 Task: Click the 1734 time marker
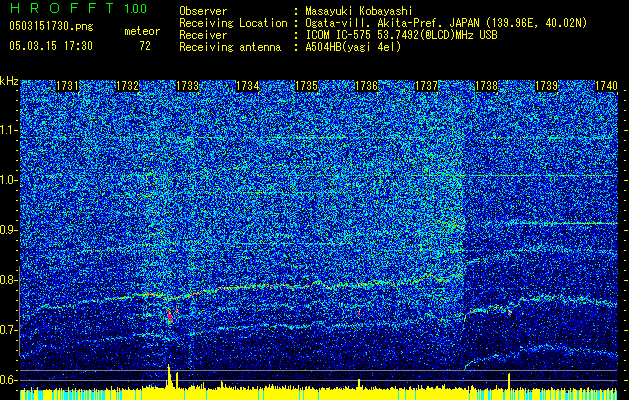[x=247, y=86]
